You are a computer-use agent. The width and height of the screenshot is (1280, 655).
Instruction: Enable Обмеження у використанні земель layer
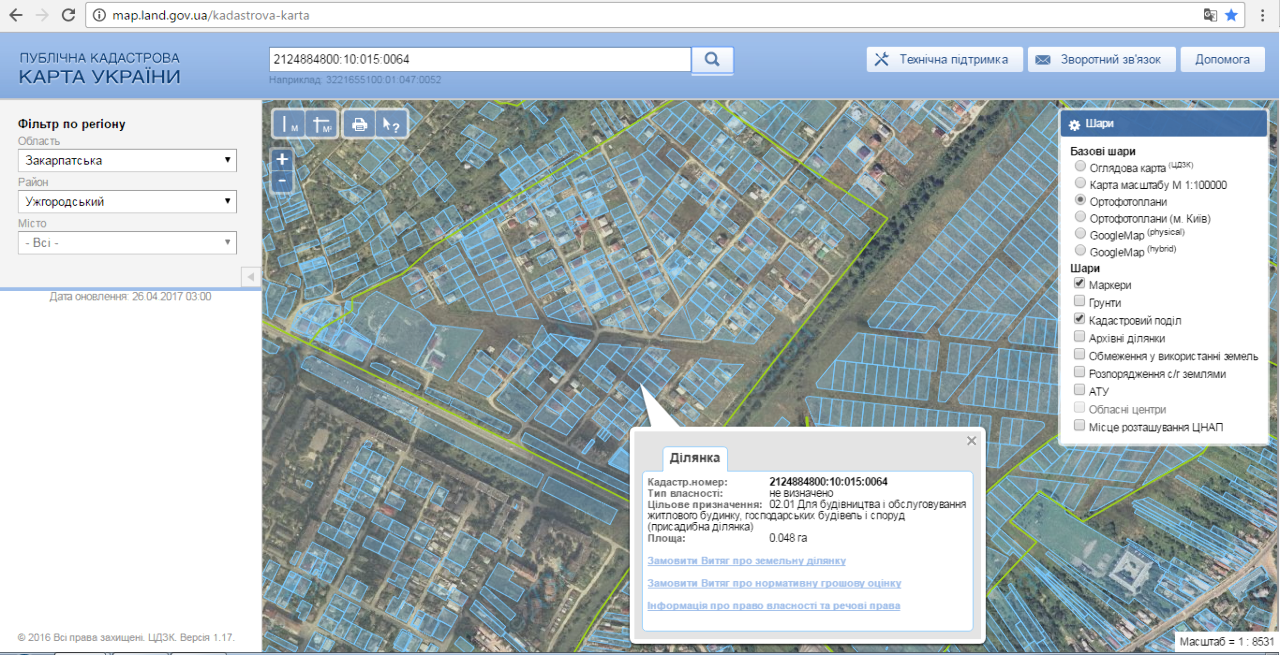1079,354
